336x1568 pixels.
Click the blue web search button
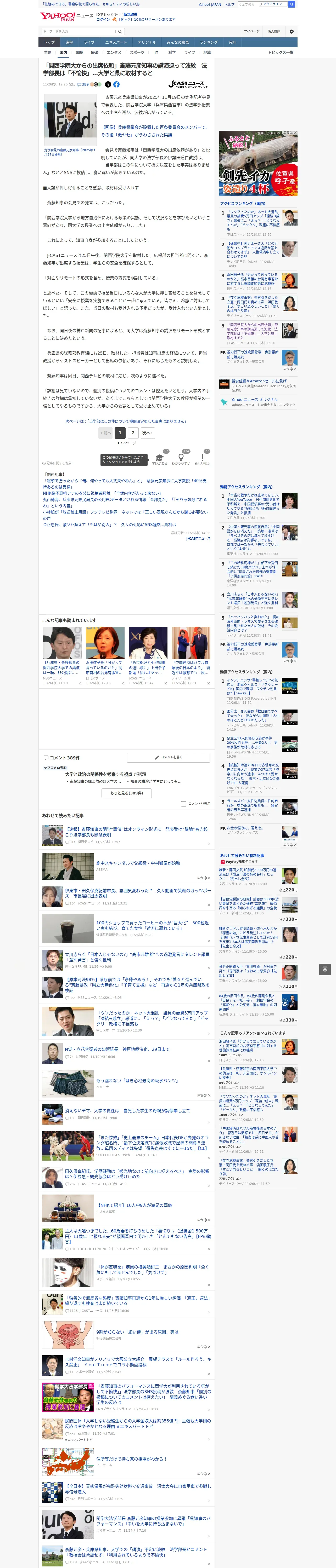coord(292,4)
